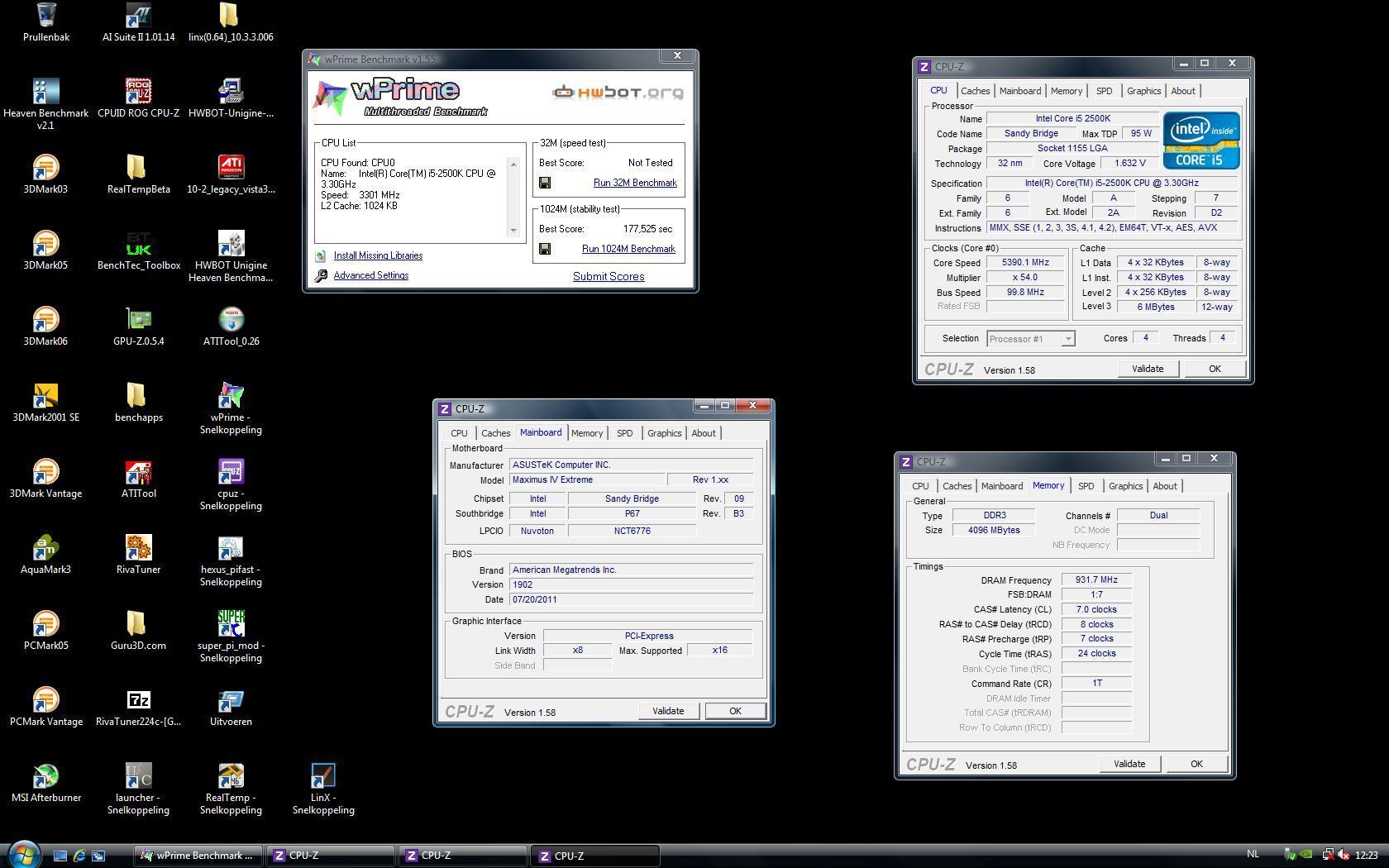1389x868 pixels.
Task: Click Validate in top-right CPU-Z window
Action: 1147,369
